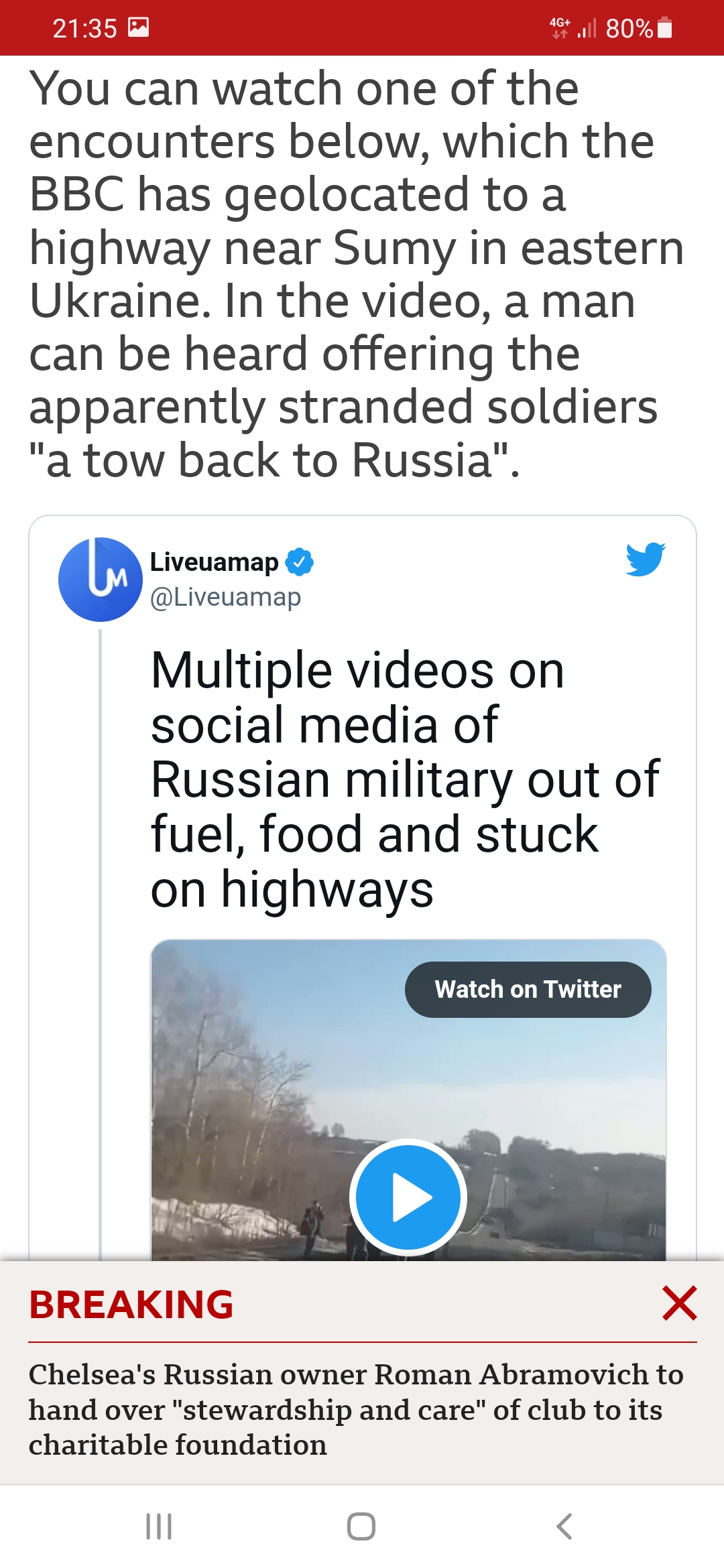
Task: Dismiss the BREAKING news banner
Action: point(679,1303)
